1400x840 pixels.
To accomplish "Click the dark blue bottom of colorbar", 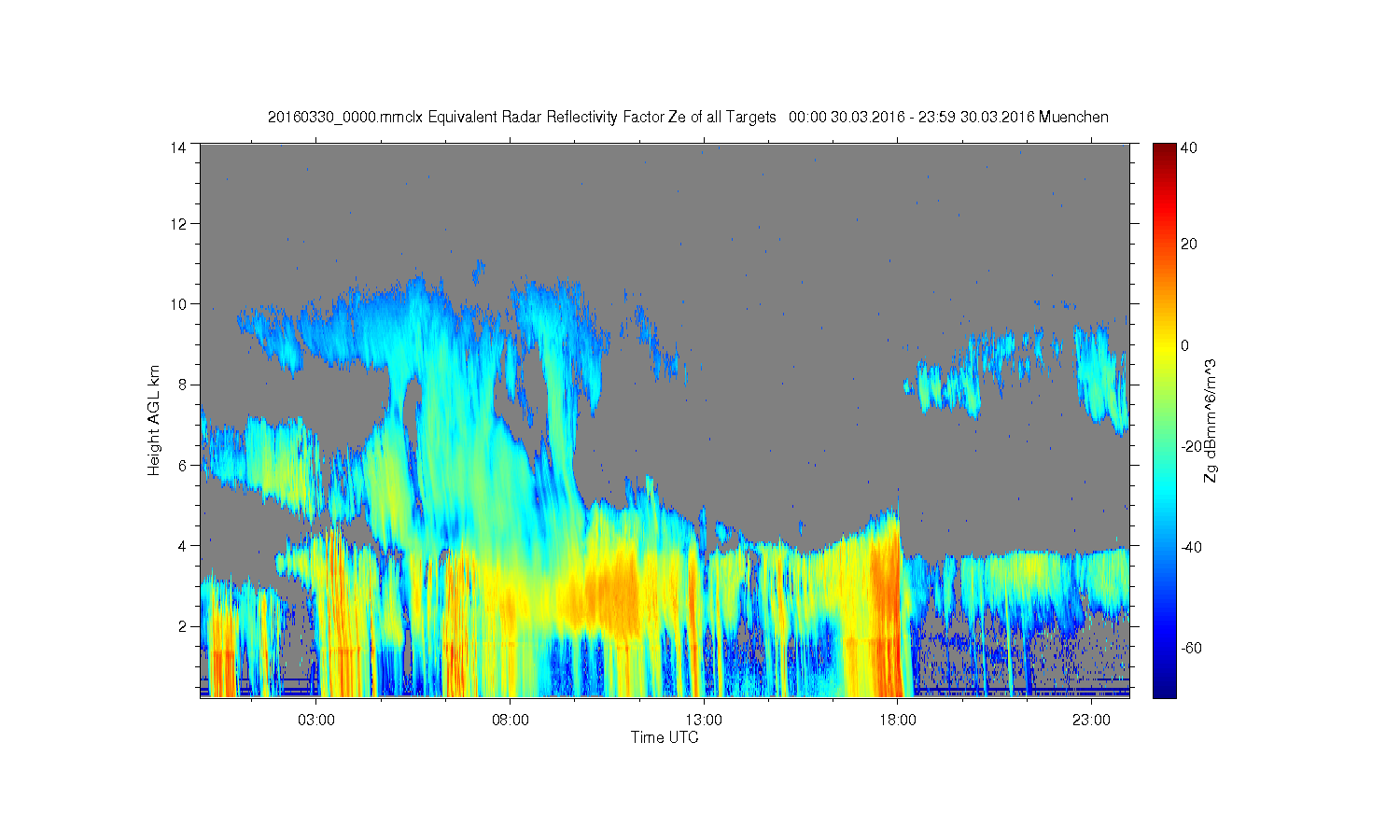I will tap(1163, 689).
